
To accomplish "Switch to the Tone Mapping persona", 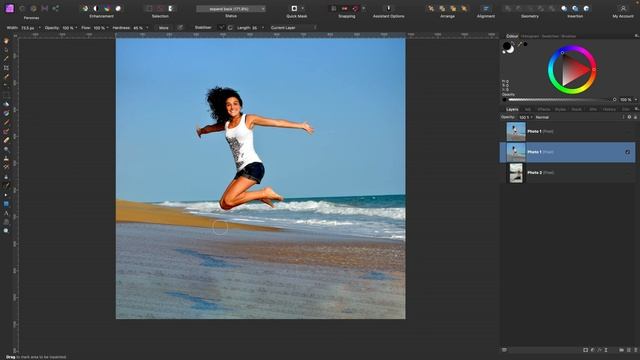I will 45,8.
